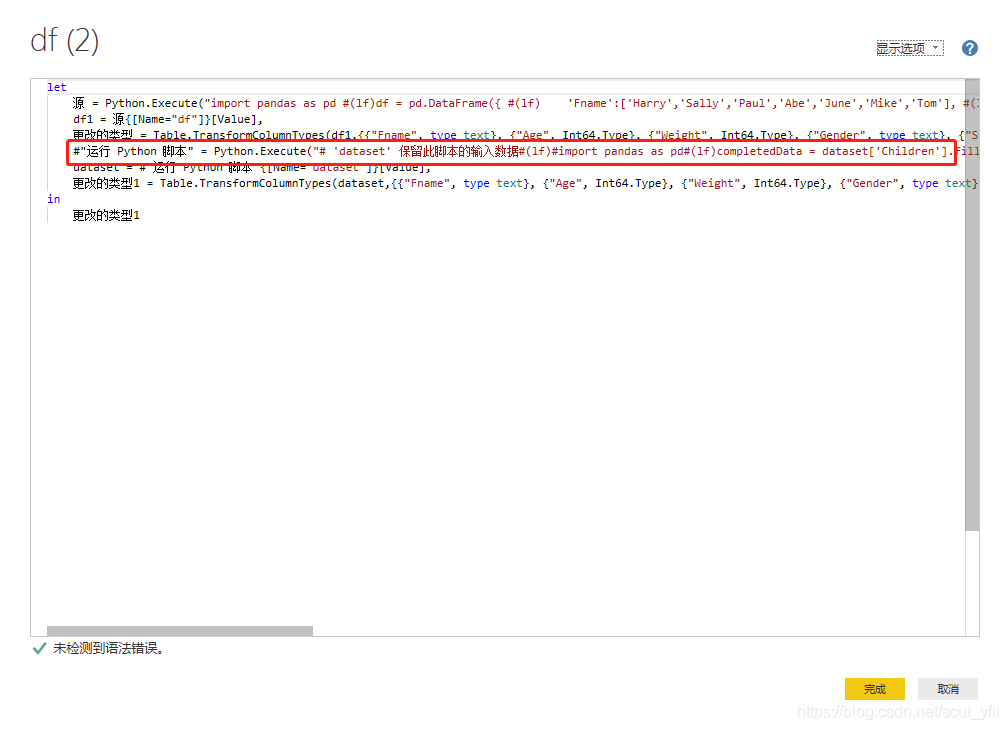Click the 'let' keyword line
Screen dimensions: 1008x730
[x=57, y=87]
